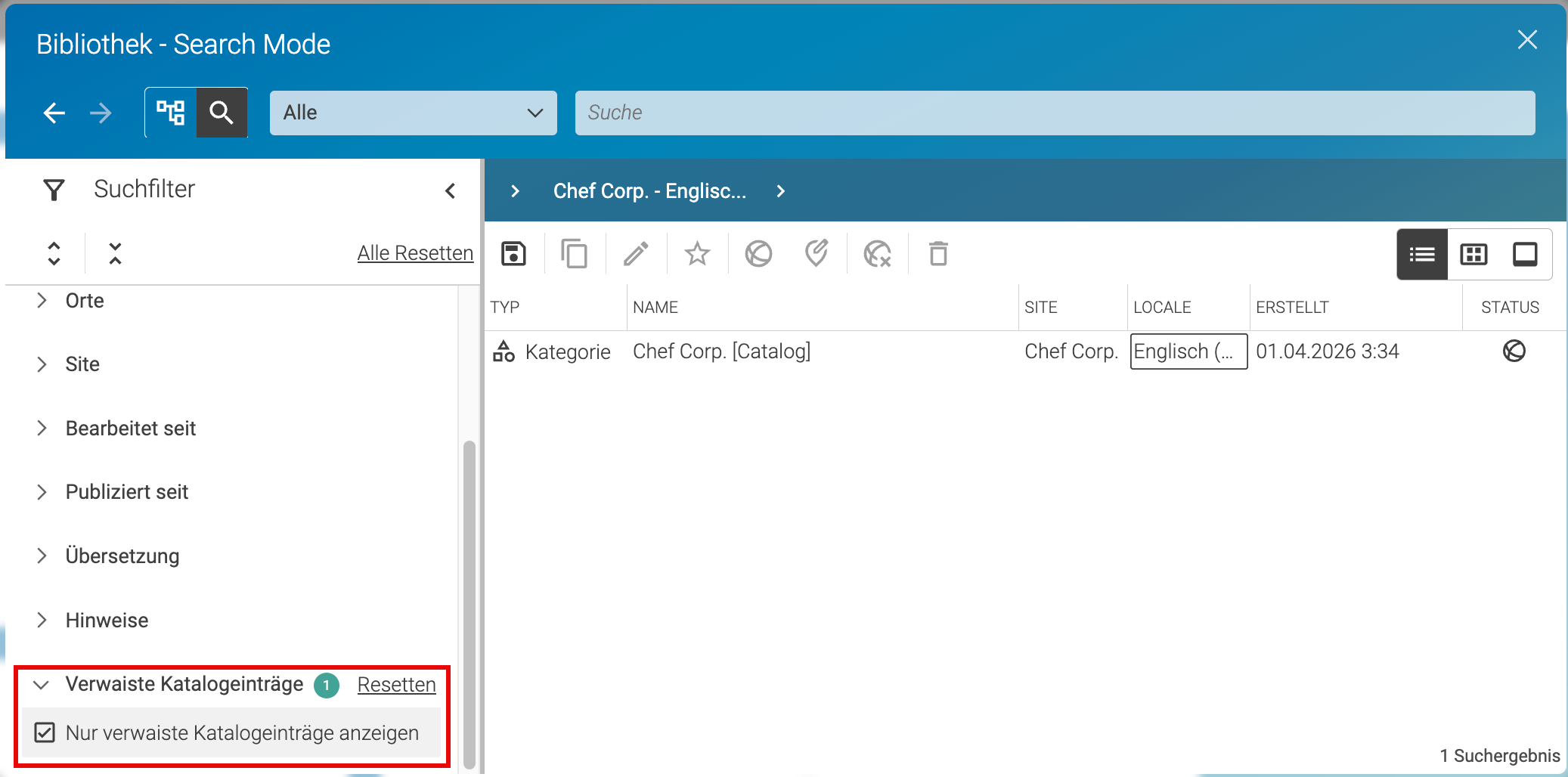Click the status globe icon in row

(1514, 351)
